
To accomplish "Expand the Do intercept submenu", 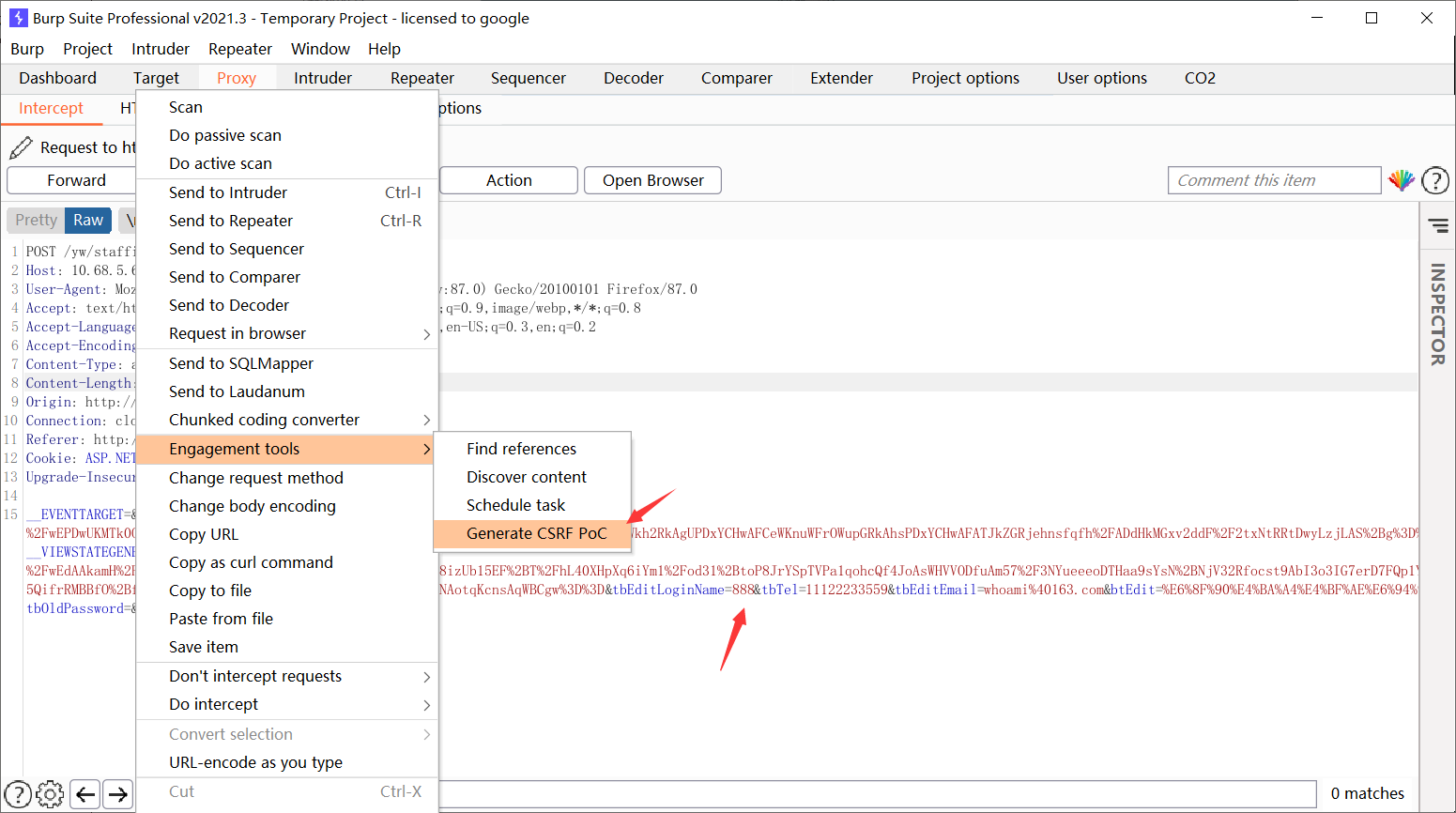I will click(427, 705).
